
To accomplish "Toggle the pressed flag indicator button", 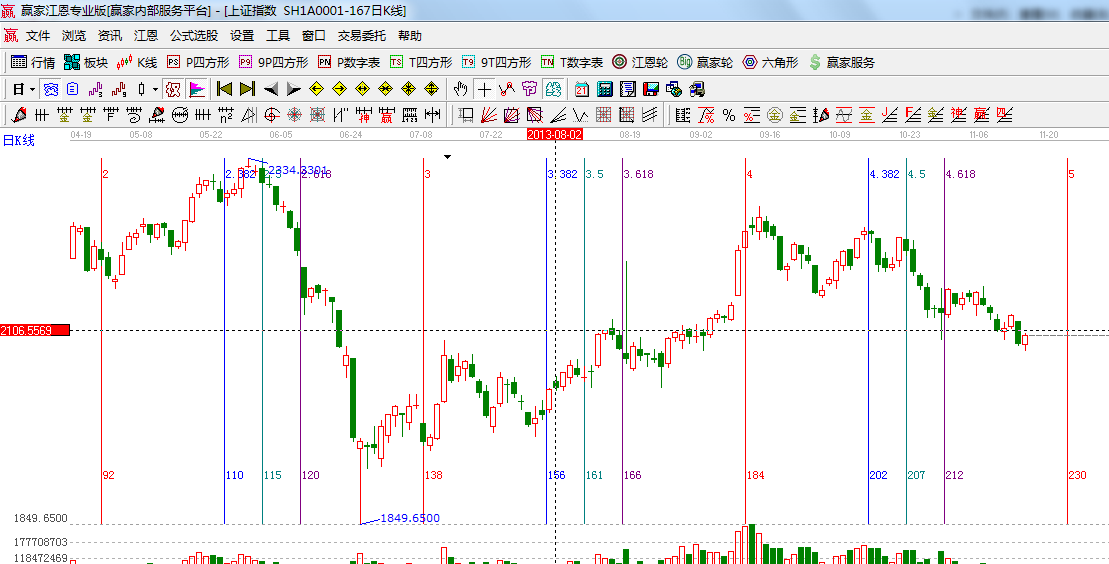I will click(x=197, y=89).
